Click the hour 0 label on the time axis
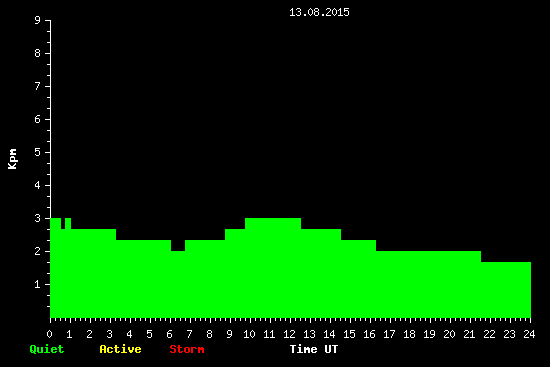The height and width of the screenshot is (367, 550). click(x=49, y=334)
